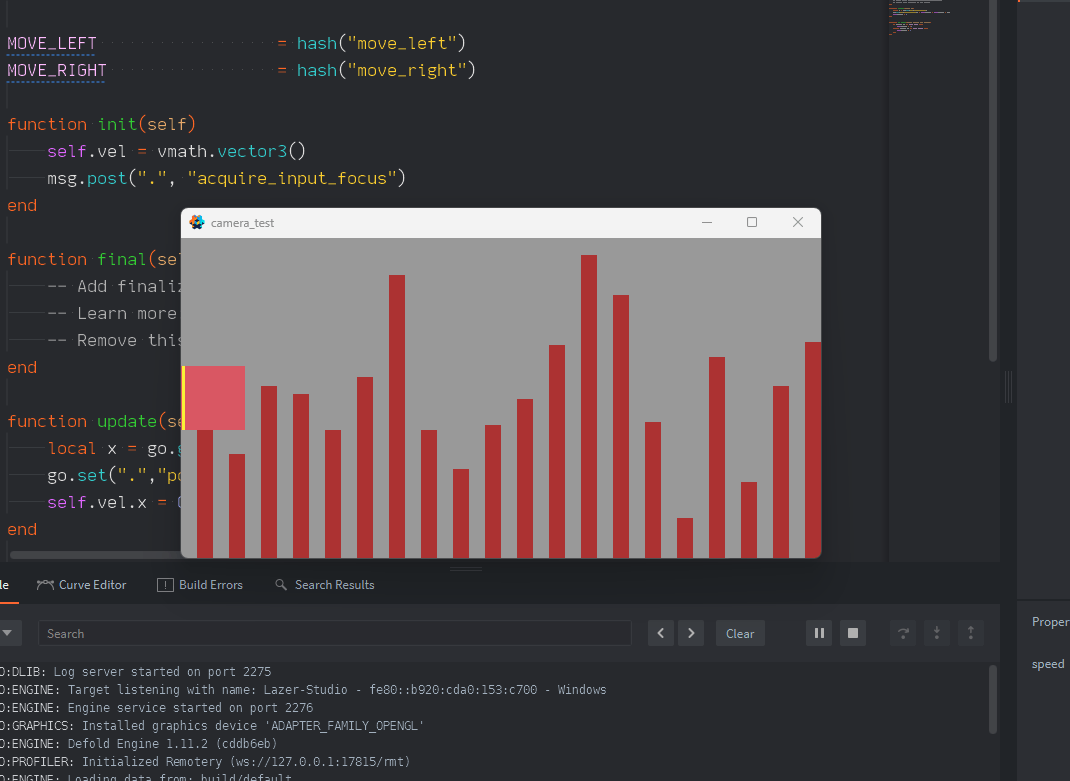Stop the running game with the square button
The height and width of the screenshot is (781, 1070).
coord(853,633)
